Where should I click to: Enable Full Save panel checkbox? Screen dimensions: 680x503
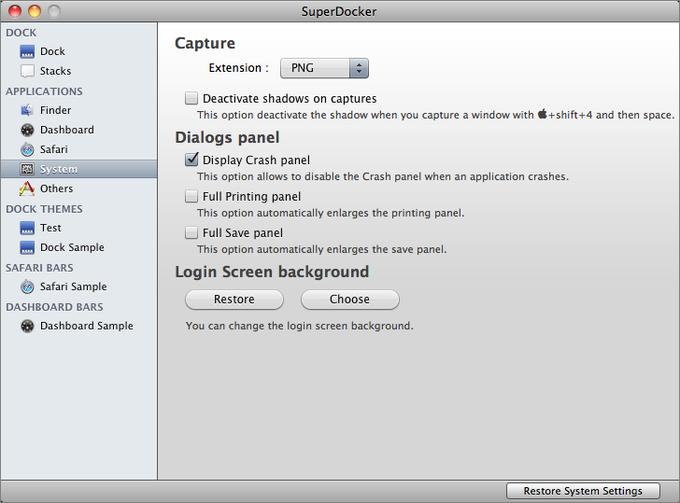pos(191,232)
